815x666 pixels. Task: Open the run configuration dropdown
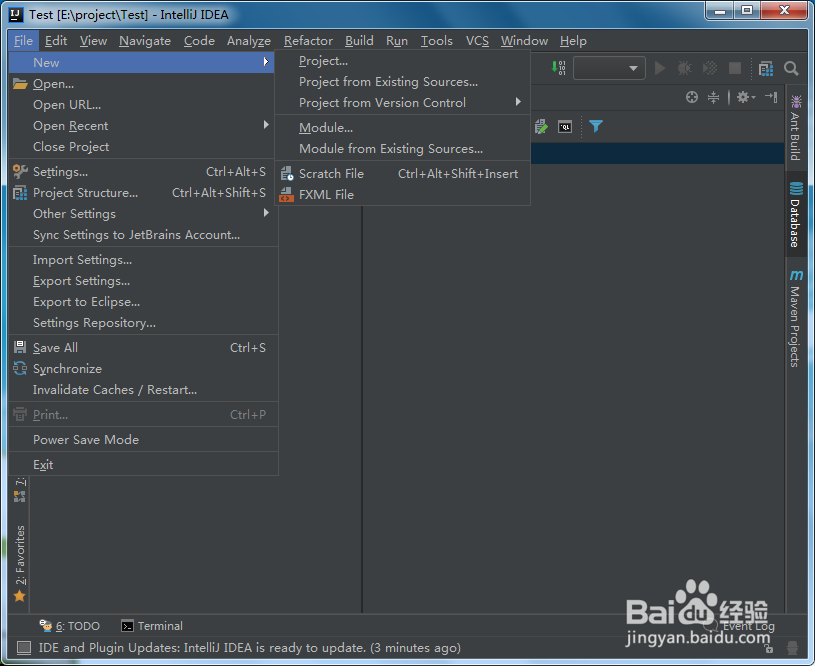point(609,68)
